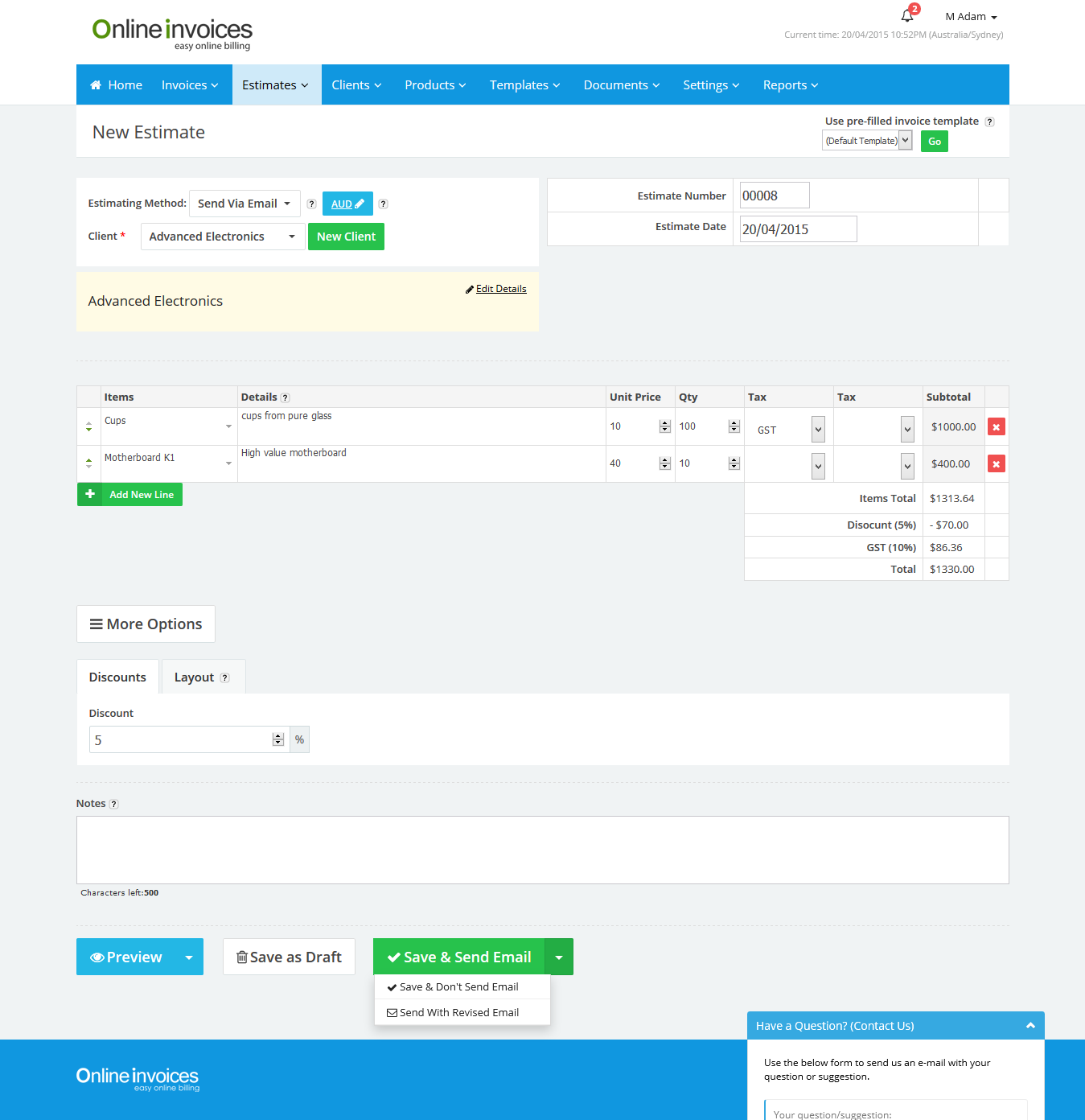
Task: Click the reorder handle for Cups row
Action: tap(88, 427)
